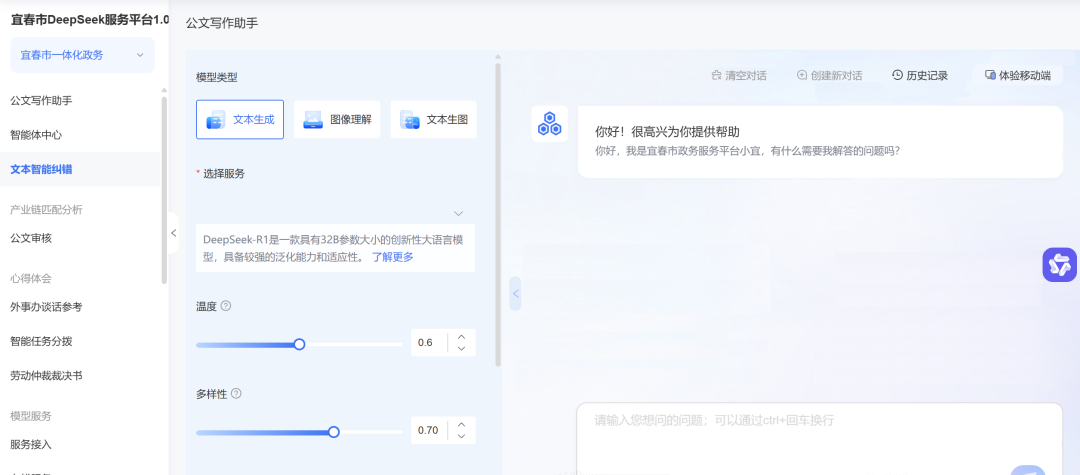Decrease 温度 value with down arrow
The width and height of the screenshot is (1080, 475).
click(x=461, y=349)
